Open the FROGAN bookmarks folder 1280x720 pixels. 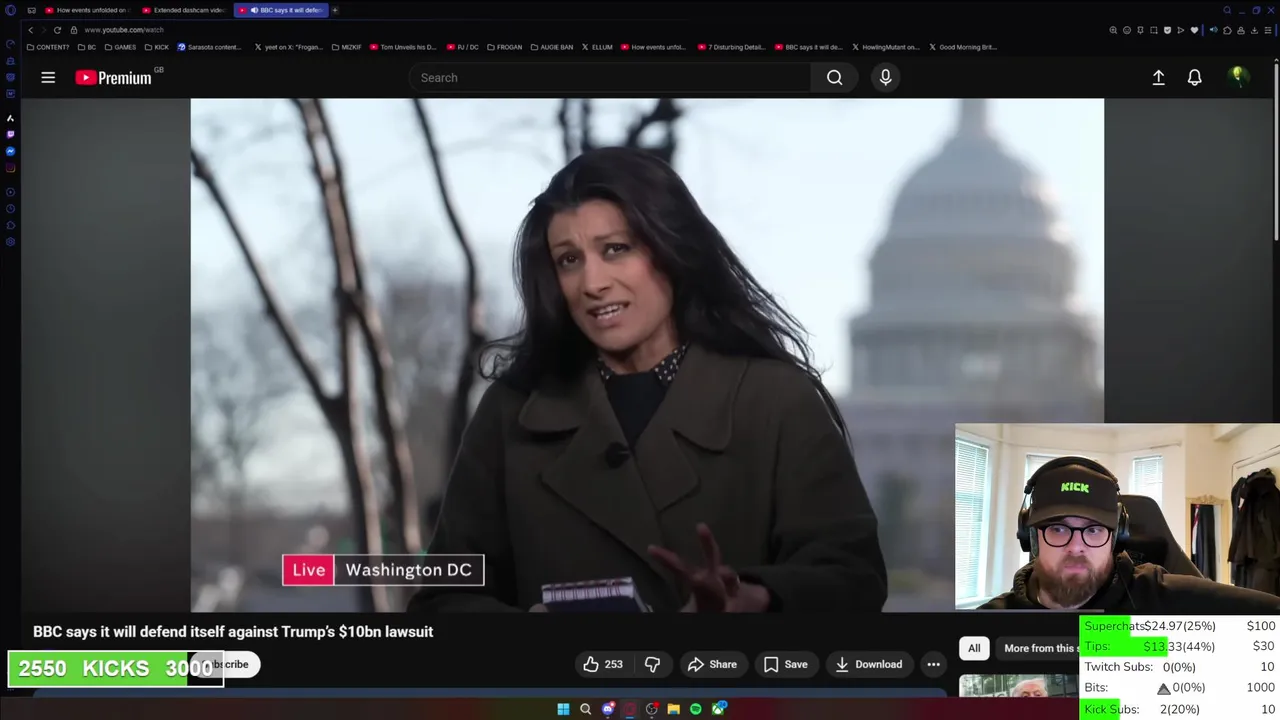[x=504, y=47]
